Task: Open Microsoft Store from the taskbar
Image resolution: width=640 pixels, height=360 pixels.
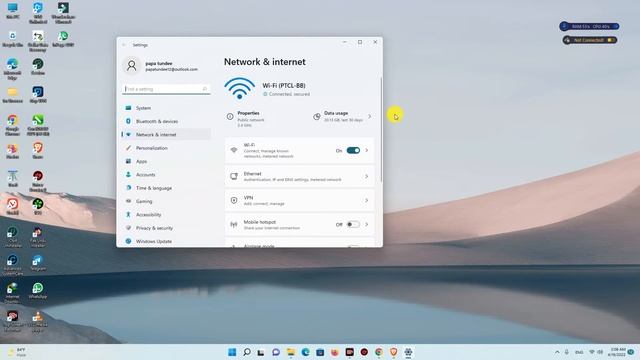Action: click(x=320, y=352)
